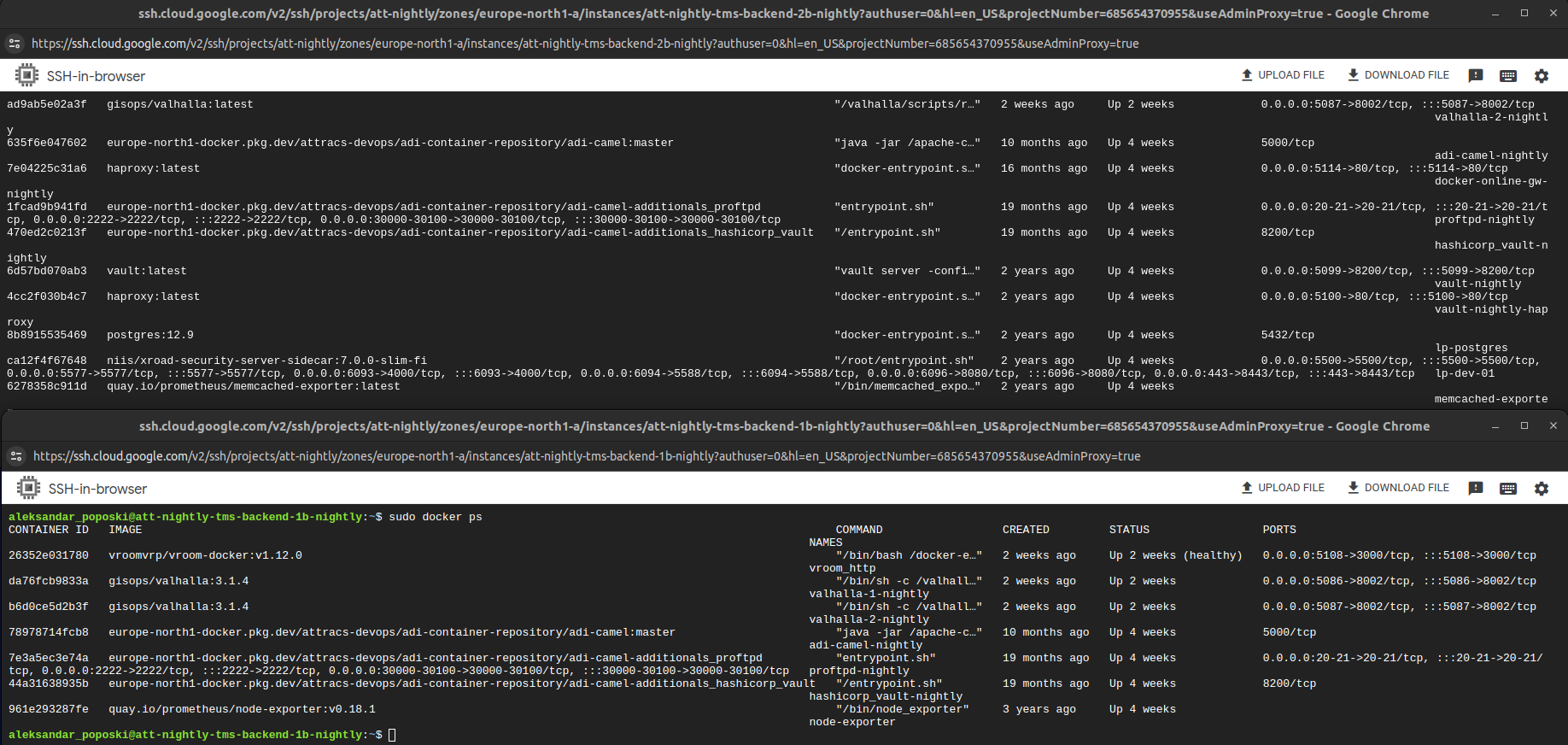
Task: Open the settings gear in the 1b-nightly window
Action: point(1542,488)
